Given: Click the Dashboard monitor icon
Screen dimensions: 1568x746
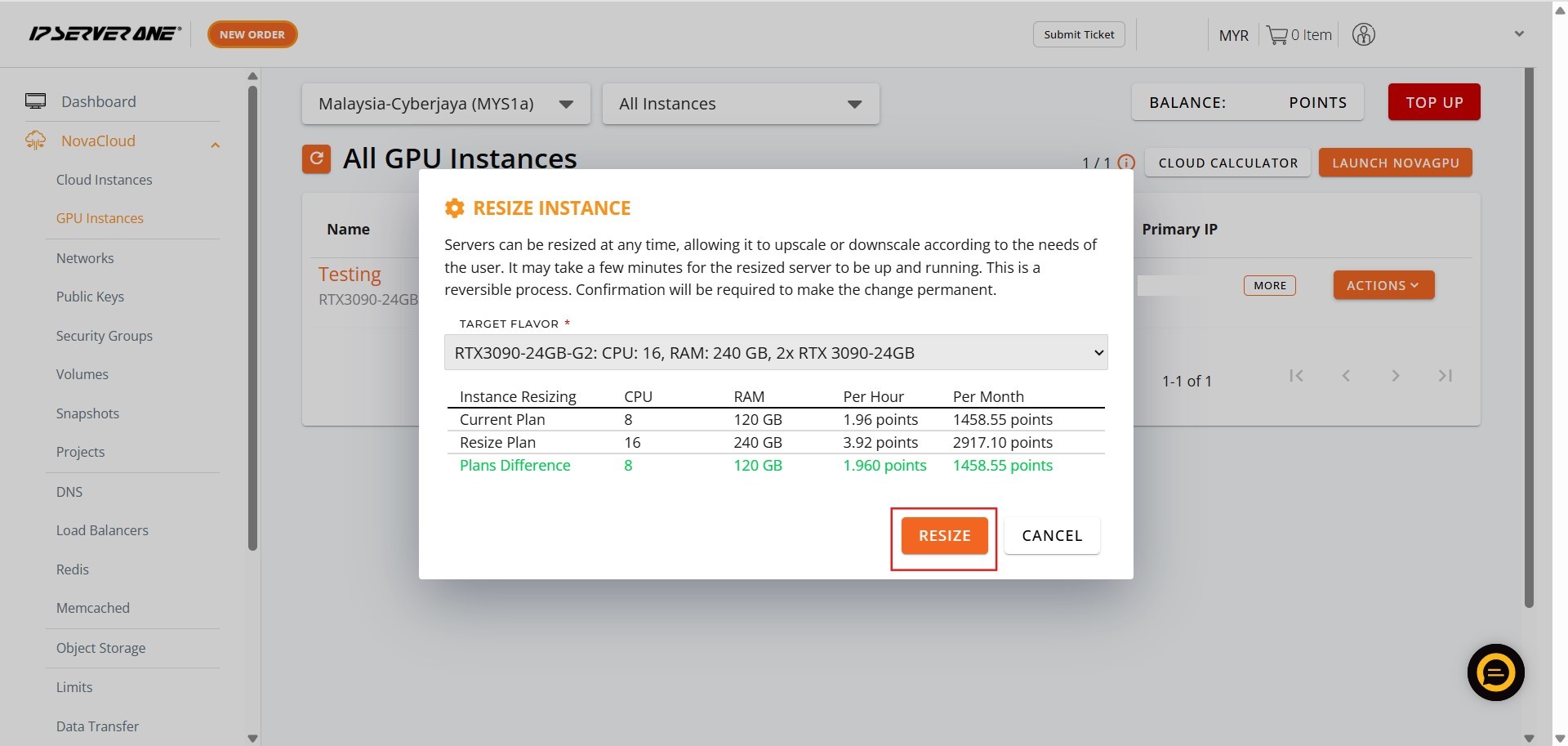Looking at the screenshot, I should (x=35, y=101).
